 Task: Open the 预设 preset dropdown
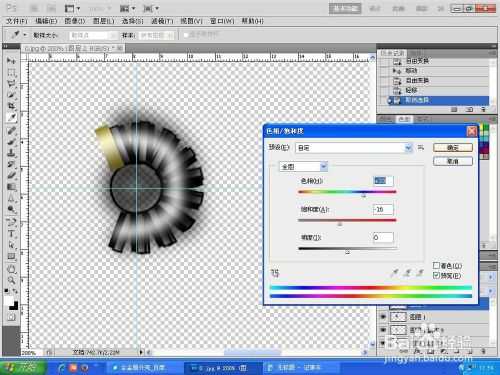point(354,148)
